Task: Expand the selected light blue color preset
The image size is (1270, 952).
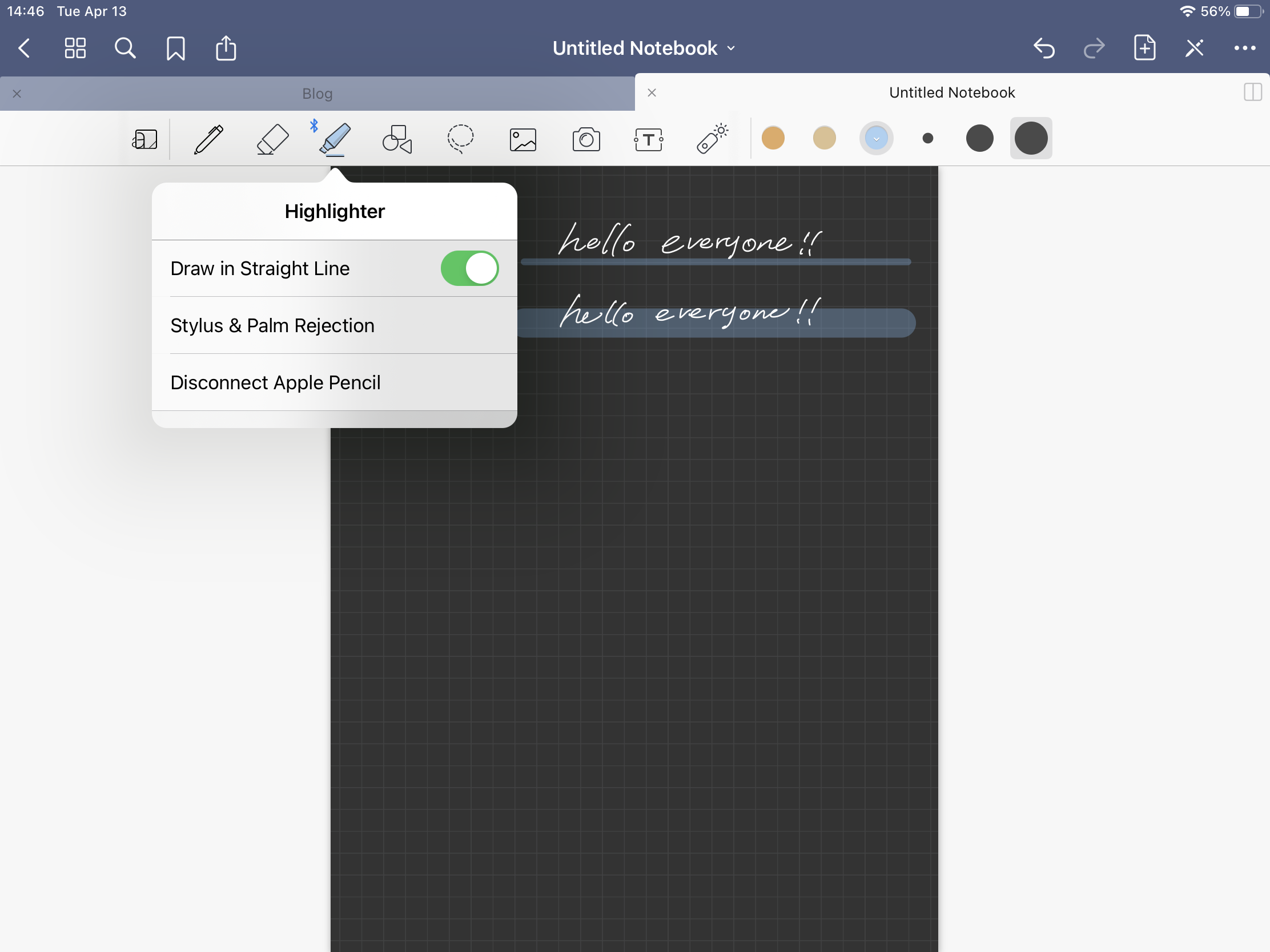Action: click(876, 138)
